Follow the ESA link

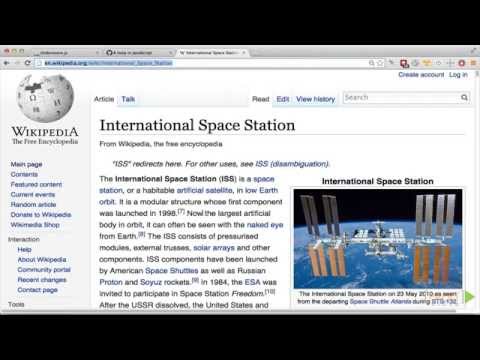point(252,282)
